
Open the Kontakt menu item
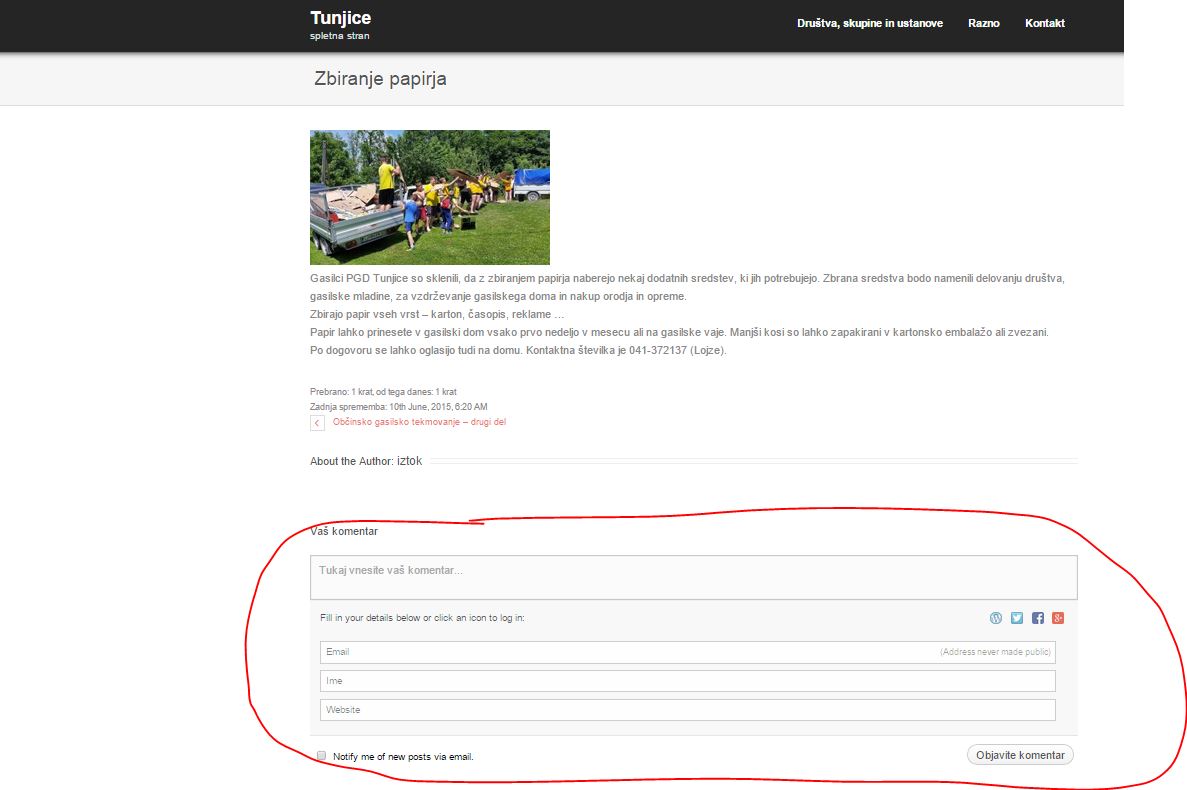[1045, 23]
